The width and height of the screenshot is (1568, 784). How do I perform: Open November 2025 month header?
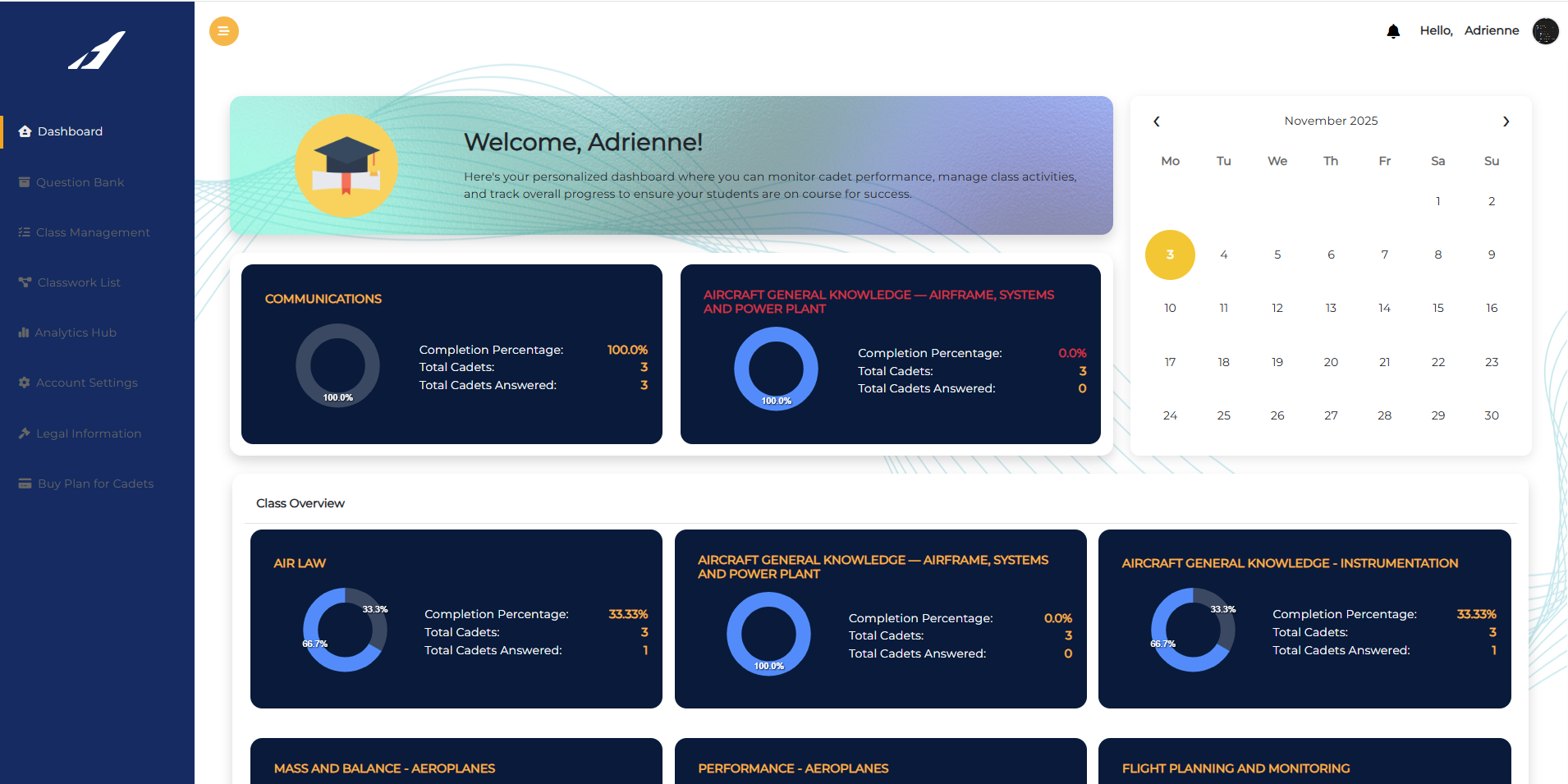tap(1330, 121)
